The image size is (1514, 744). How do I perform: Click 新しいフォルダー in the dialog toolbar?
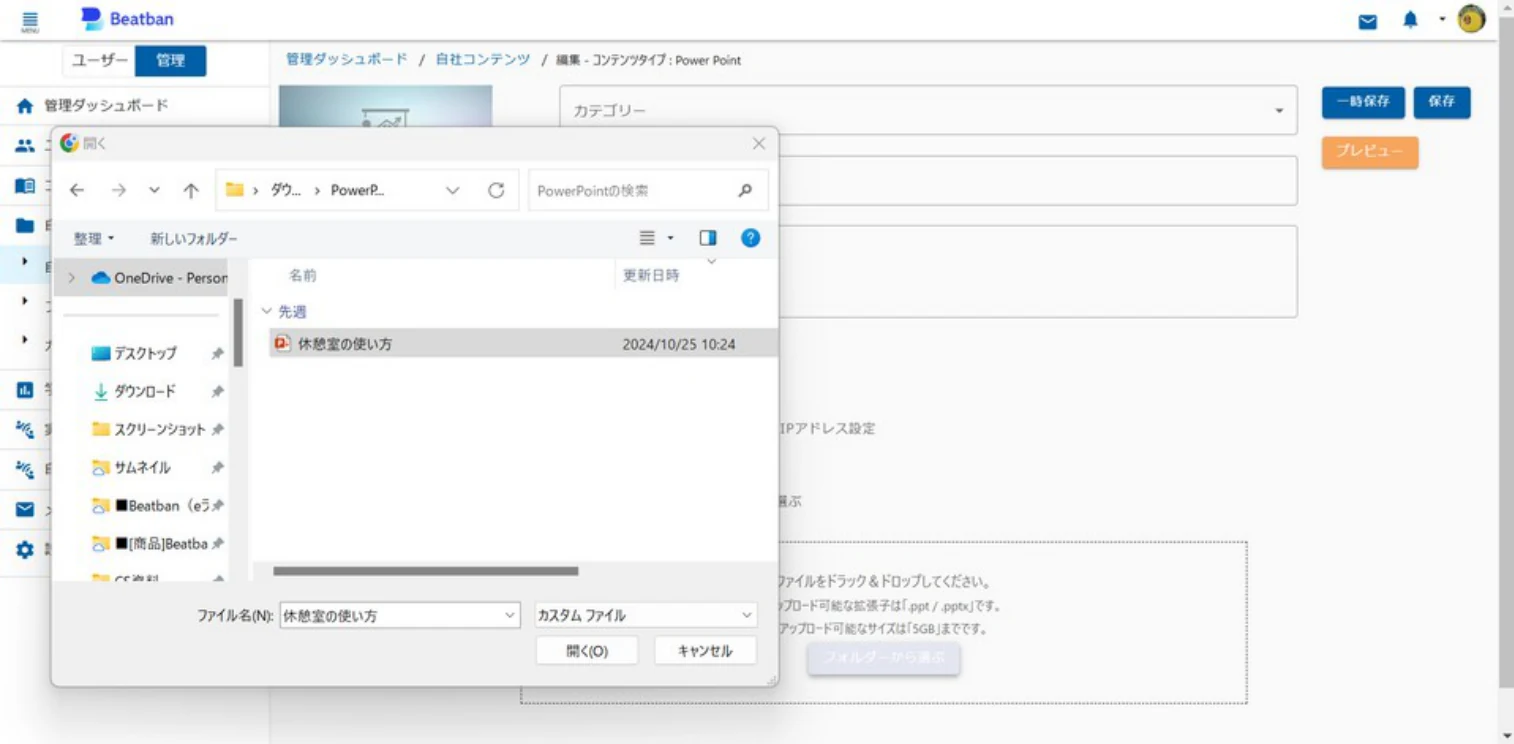click(x=194, y=239)
